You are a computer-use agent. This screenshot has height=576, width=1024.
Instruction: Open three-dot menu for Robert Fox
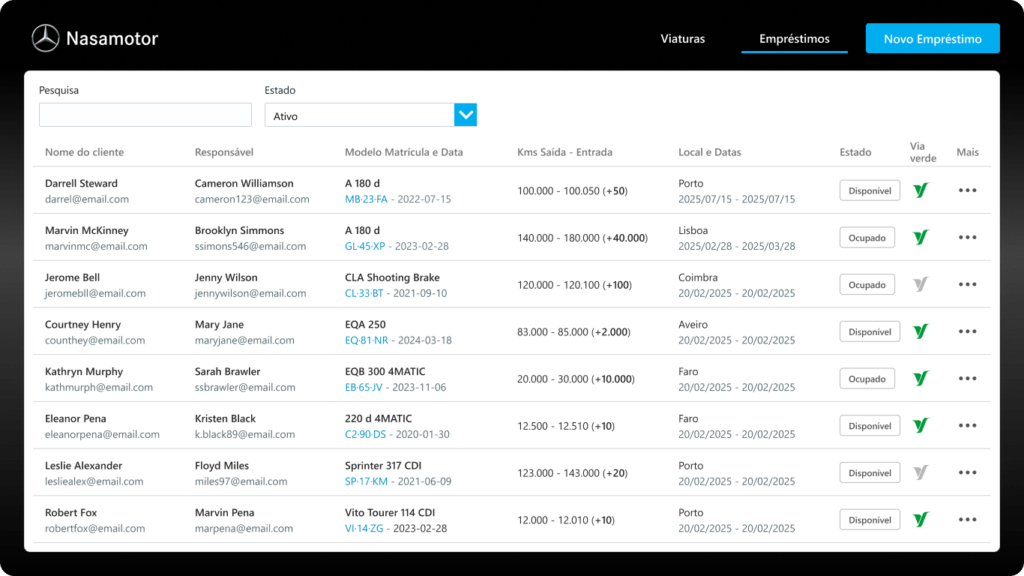click(x=967, y=520)
